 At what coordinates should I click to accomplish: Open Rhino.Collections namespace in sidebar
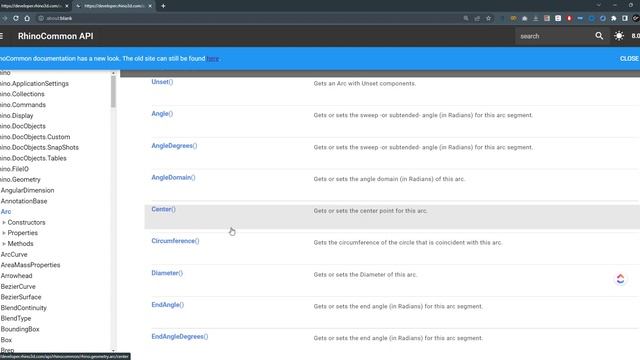point(22,94)
